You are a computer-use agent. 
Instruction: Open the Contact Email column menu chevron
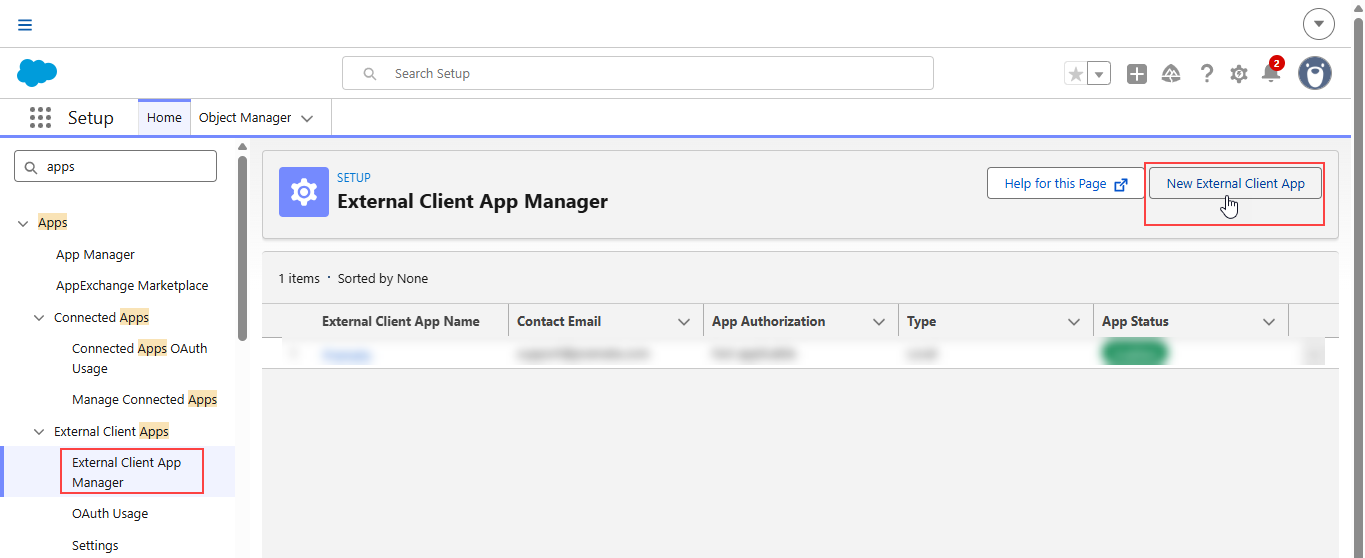pos(684,322)
